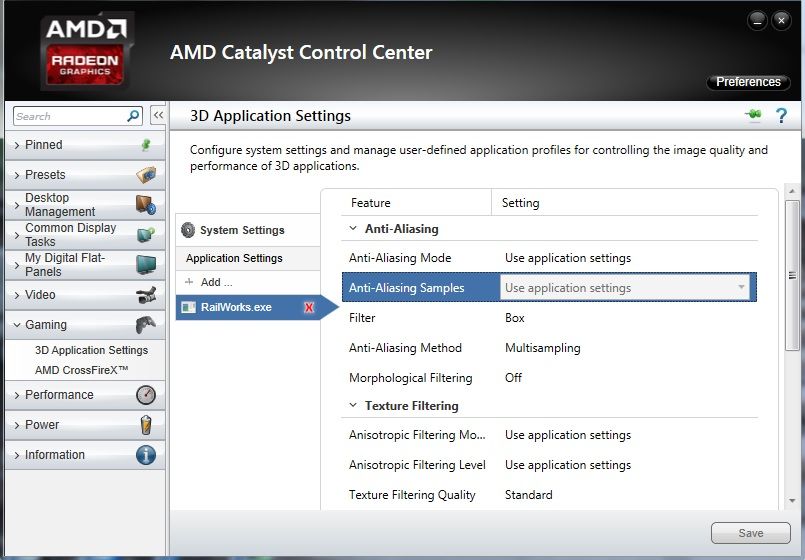805x560 pixels.
Task: Click the vertical scrollbar thumb
Action: (792, 276)
